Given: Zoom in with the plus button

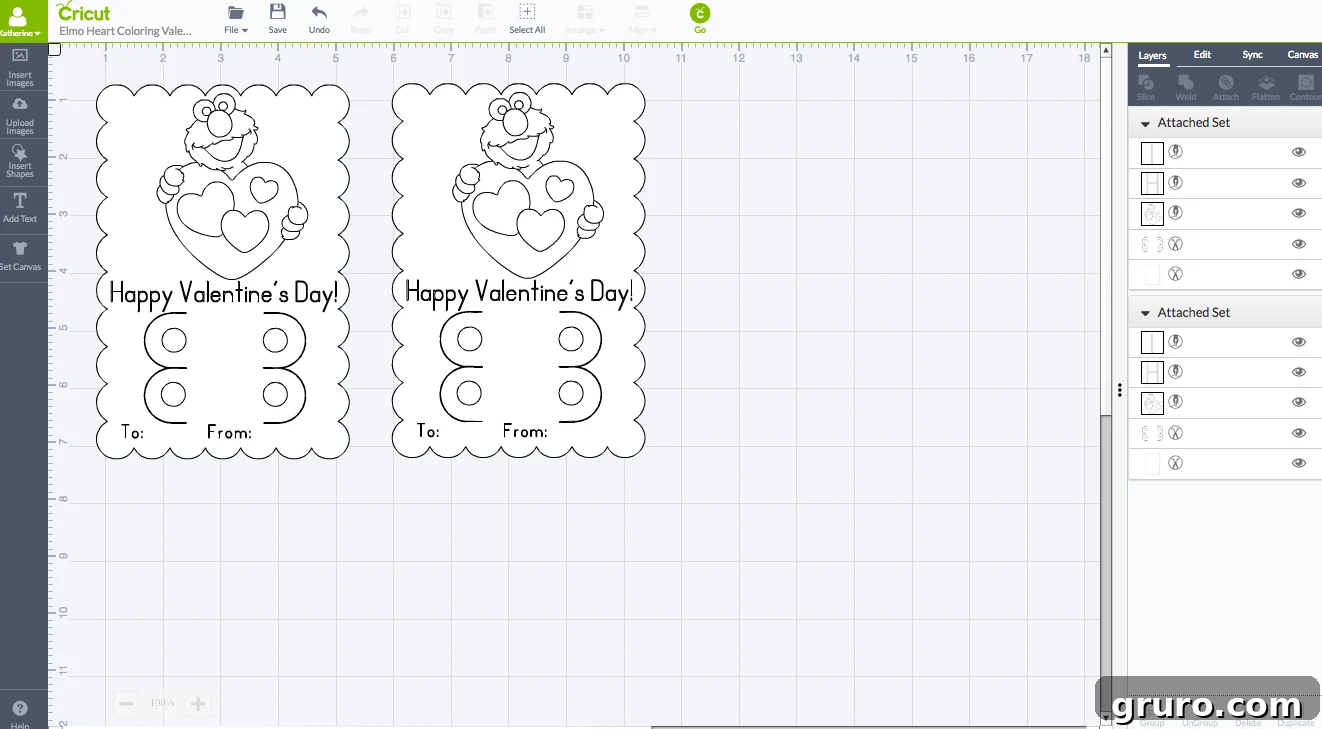Looking at the screenshot, I should 198,704.
